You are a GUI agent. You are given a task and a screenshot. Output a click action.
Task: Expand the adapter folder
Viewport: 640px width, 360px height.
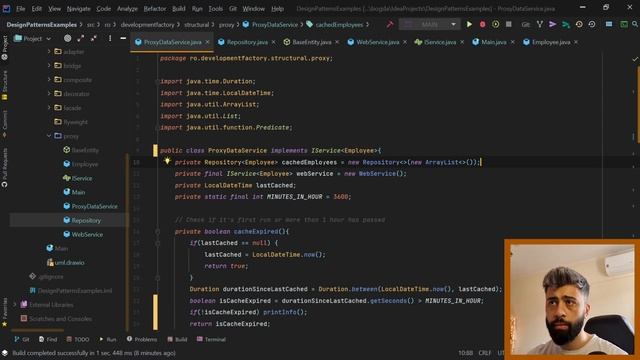point(49,52)
